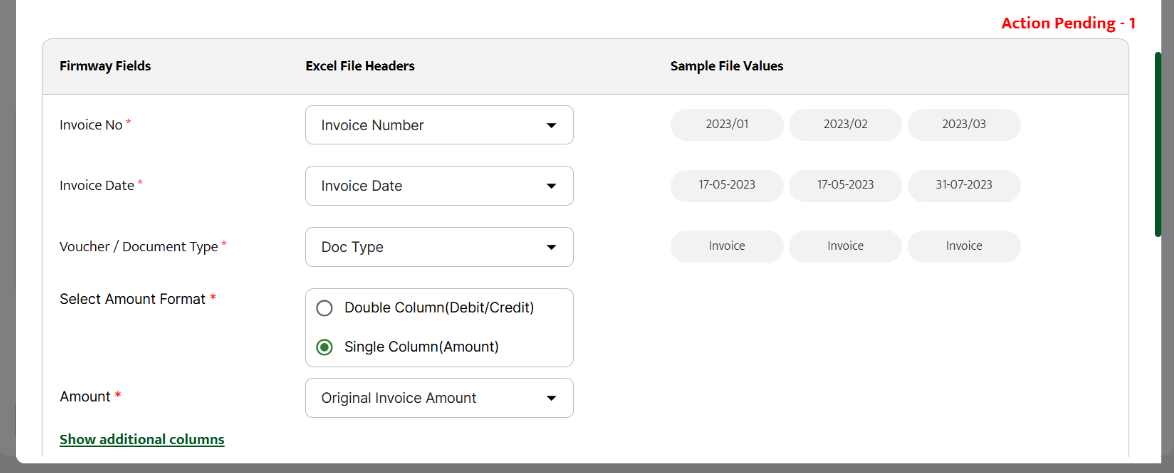
Task: Click the green vertical scrollbar
Action: click(x=1158, y=145)
